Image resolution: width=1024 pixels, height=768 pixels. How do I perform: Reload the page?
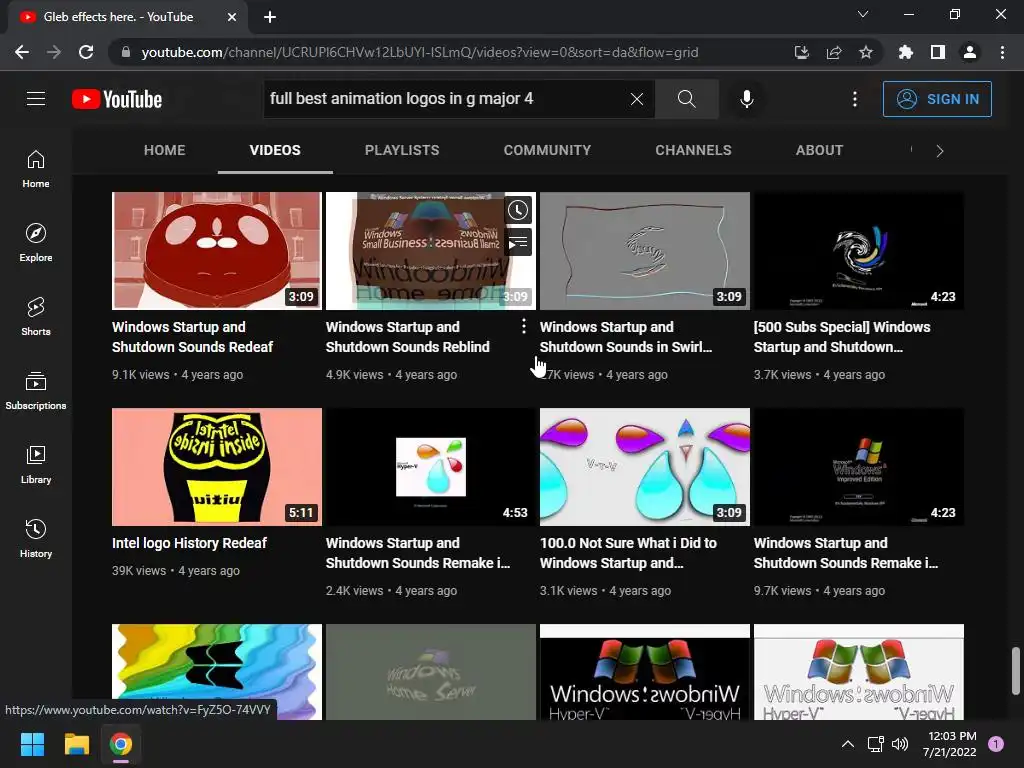(x=86, y=52)
